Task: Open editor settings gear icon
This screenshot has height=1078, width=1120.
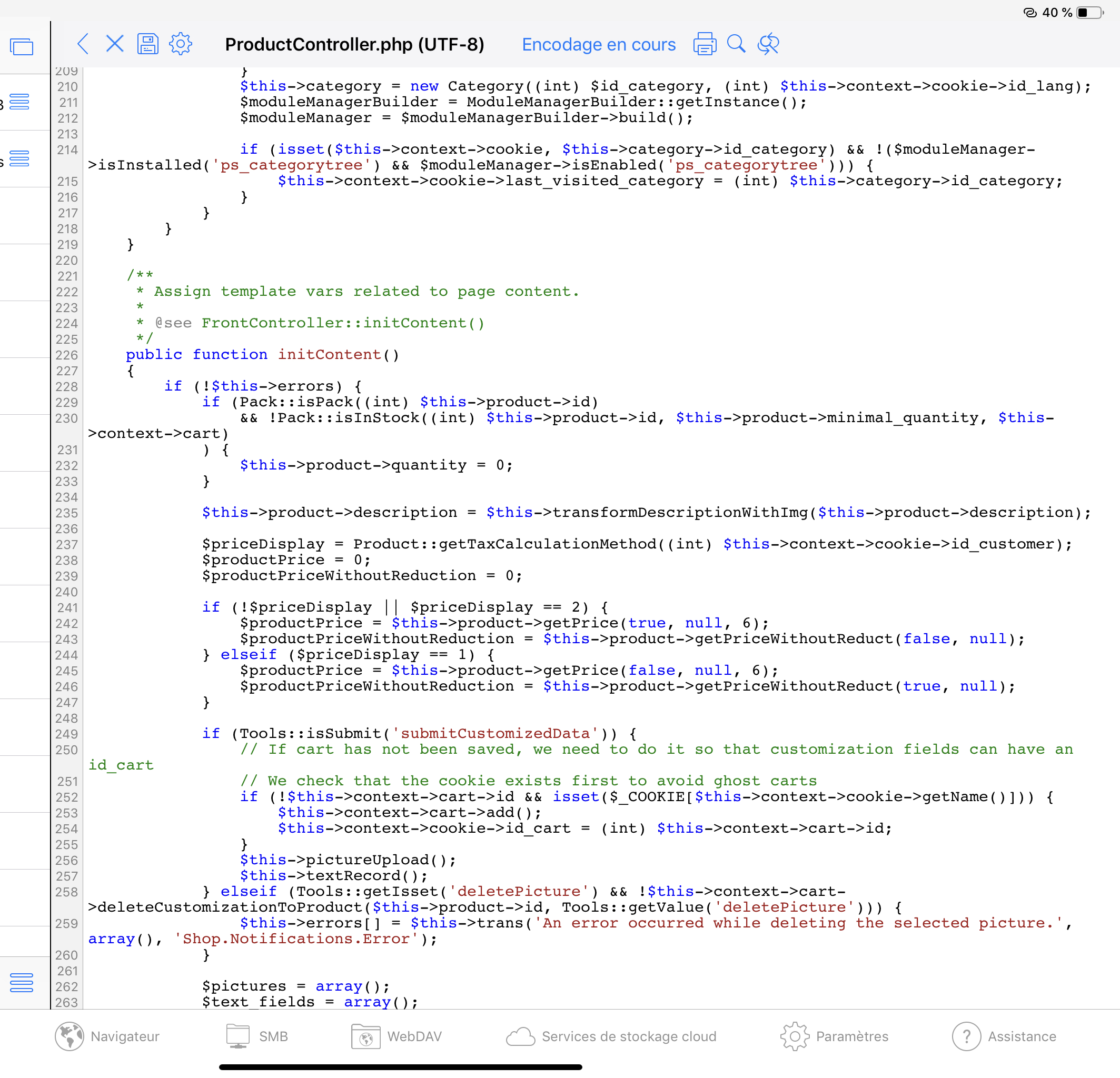Action: click(181, 44)
